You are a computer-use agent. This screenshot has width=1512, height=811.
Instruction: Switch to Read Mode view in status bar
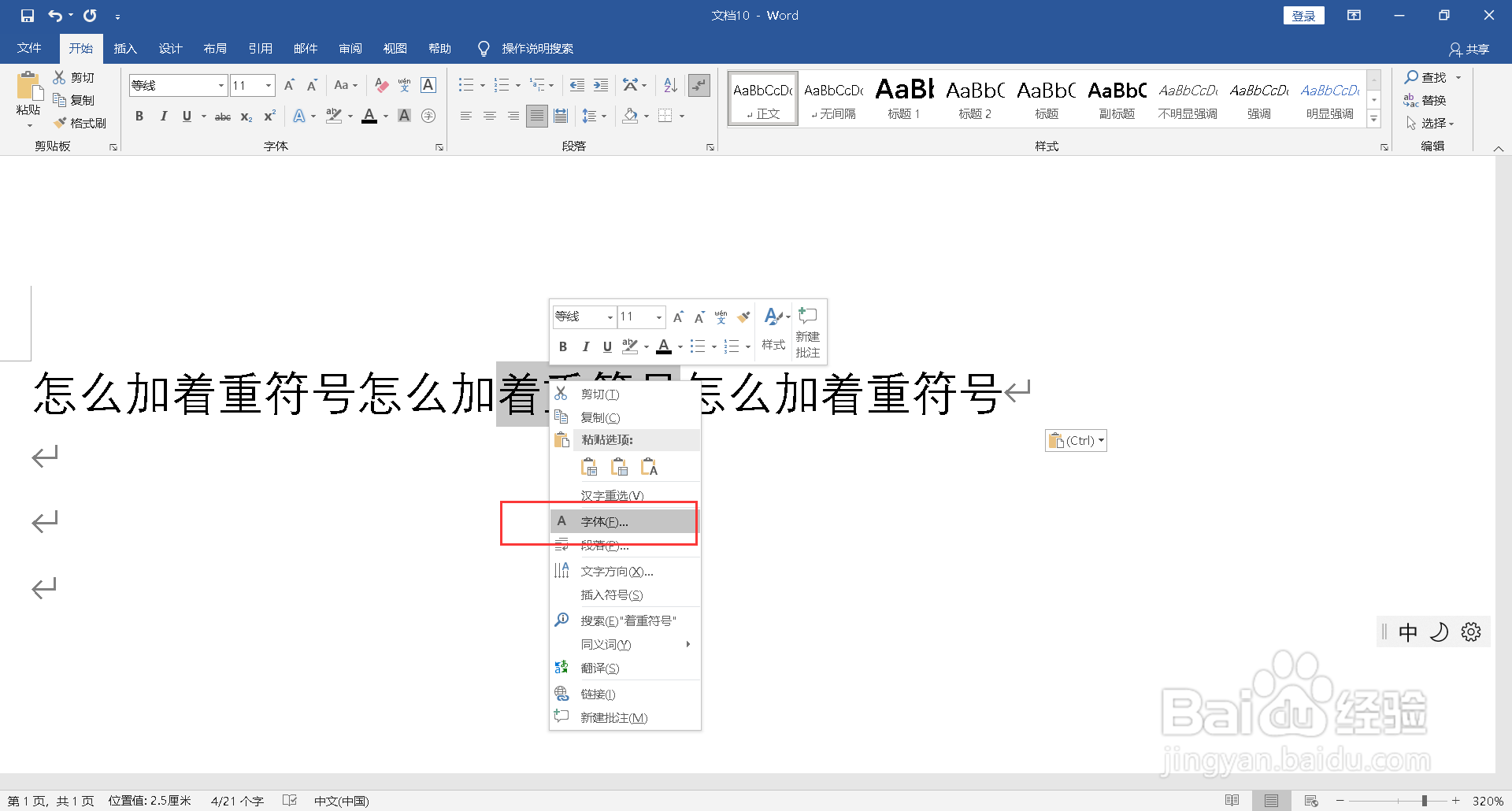[1232, 801]
